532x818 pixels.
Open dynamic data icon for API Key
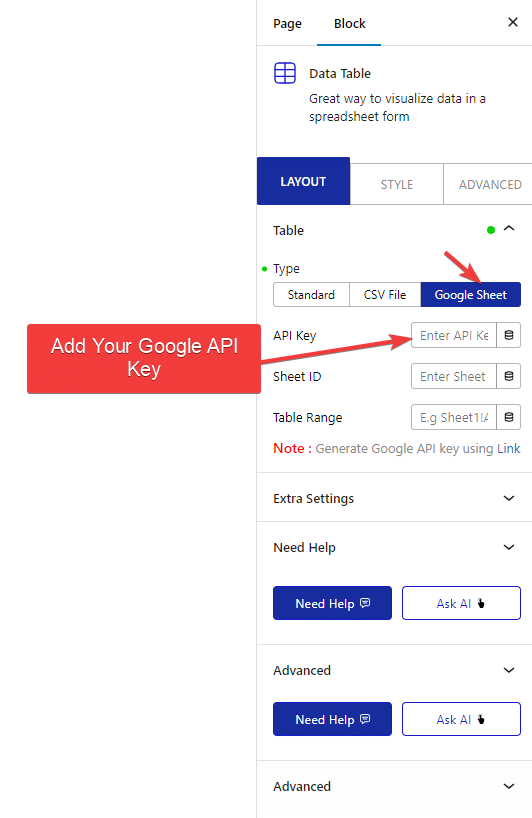(509, 335)
